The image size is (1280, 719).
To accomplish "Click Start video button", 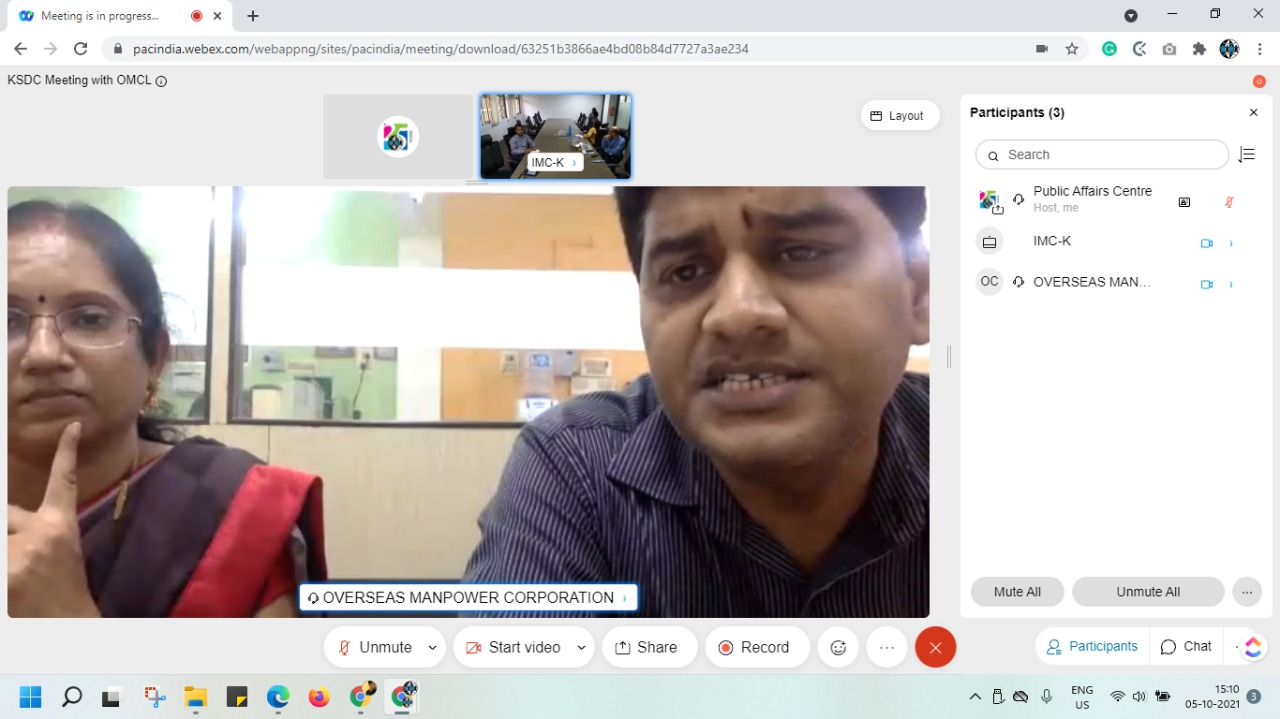I will [512, 647].
